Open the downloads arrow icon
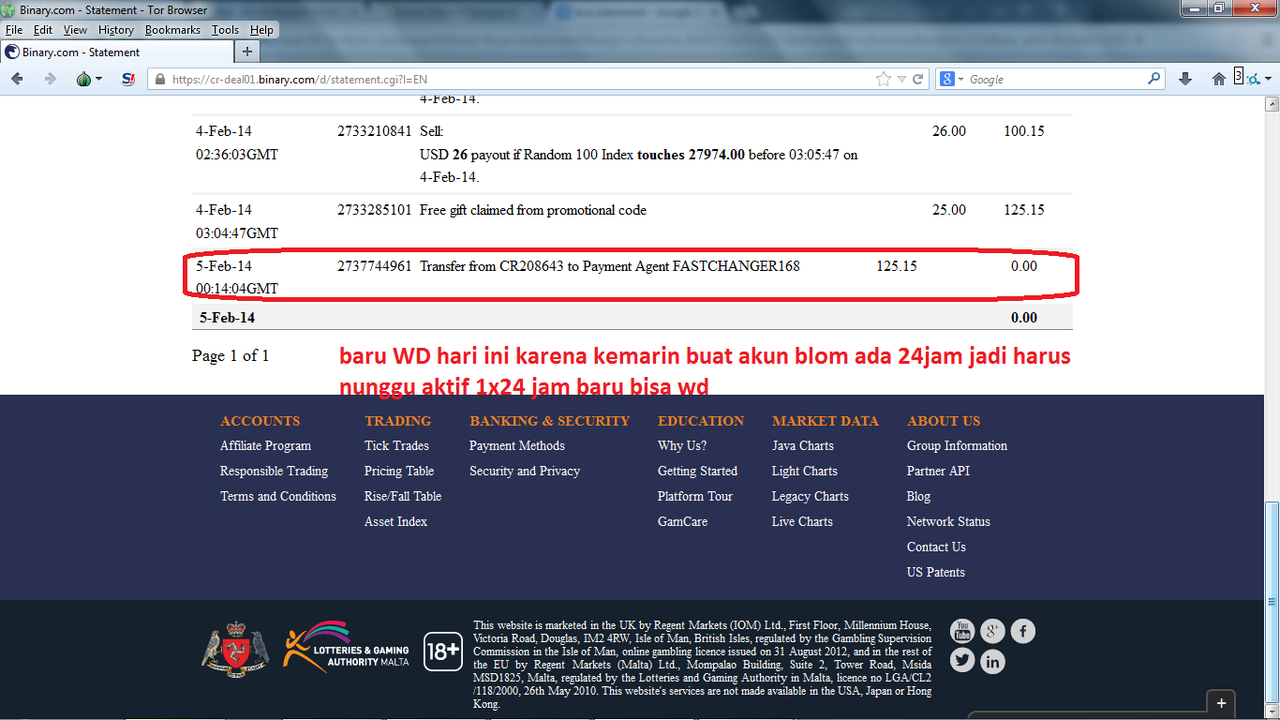Image resolution: width=1280 pixels, height=720 pixels. [x=1186, y=79]
